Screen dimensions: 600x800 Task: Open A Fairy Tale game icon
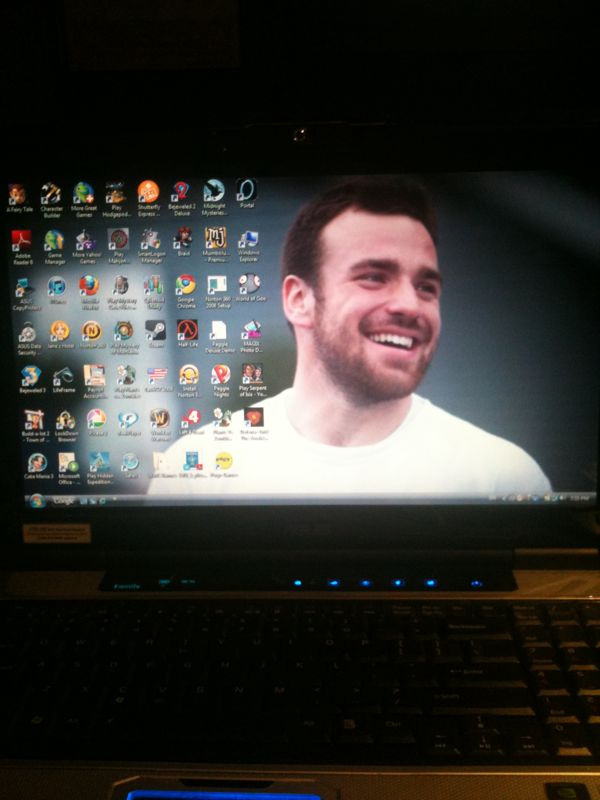[18, 193]
